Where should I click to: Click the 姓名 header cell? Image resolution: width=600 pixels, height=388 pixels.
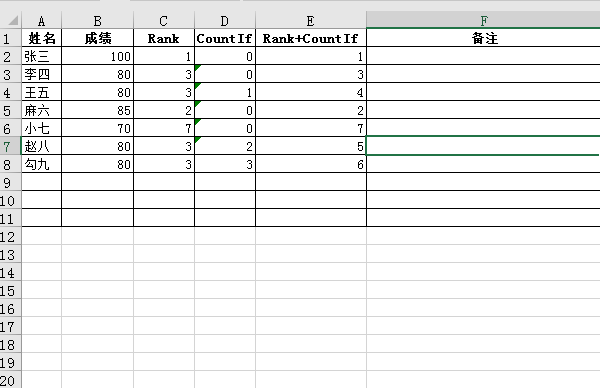click(x=41, y=38)
